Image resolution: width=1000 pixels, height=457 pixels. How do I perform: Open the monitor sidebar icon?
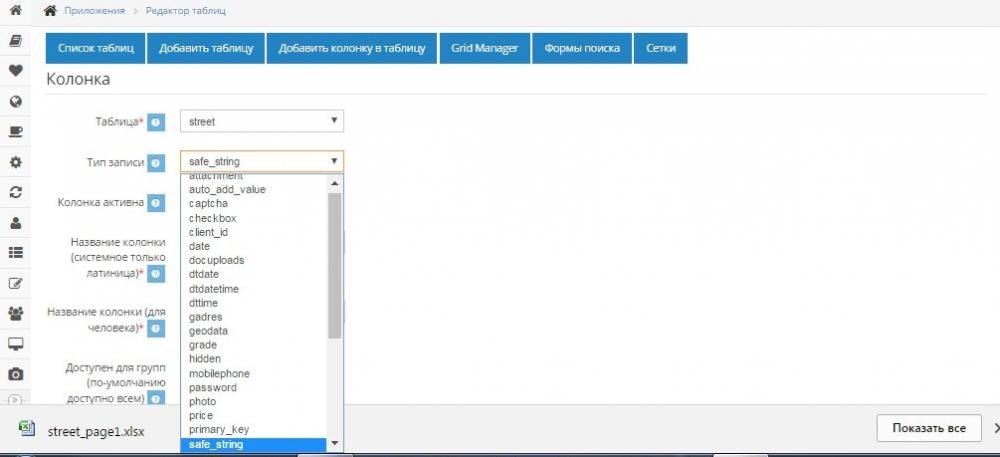(15, 344)
